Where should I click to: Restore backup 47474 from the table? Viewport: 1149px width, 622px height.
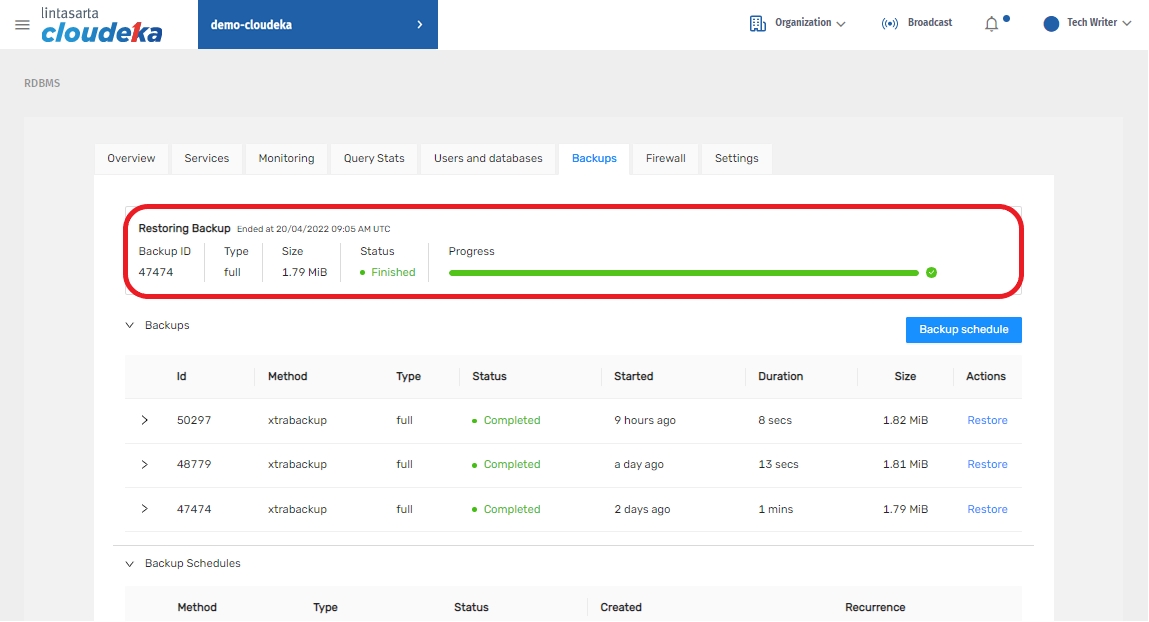click(987, 509)
